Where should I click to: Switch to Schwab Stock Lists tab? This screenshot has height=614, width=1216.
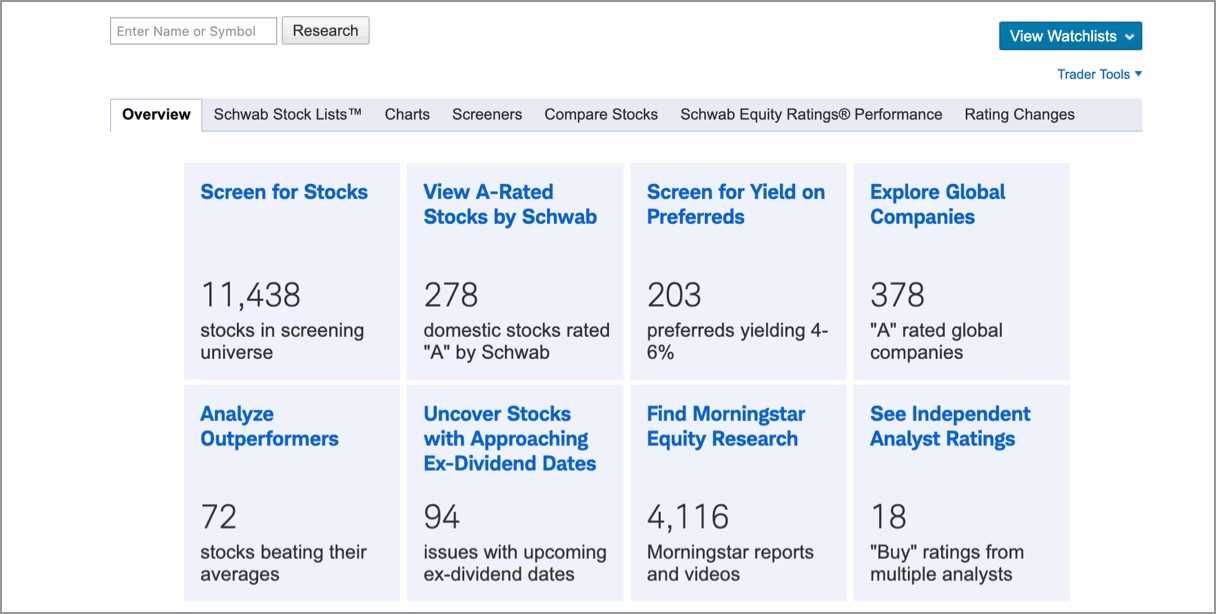point(287,114)
